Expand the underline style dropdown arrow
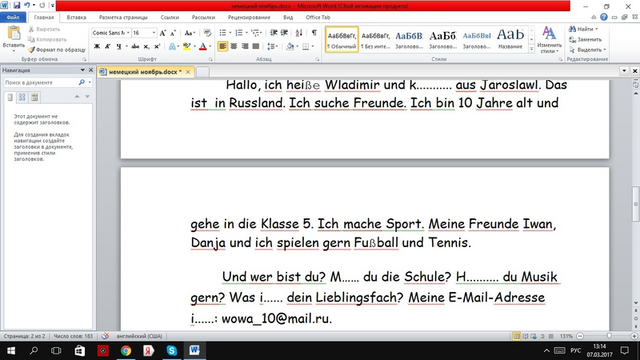The height and width of the screenshot is (360, 640). 126,47
